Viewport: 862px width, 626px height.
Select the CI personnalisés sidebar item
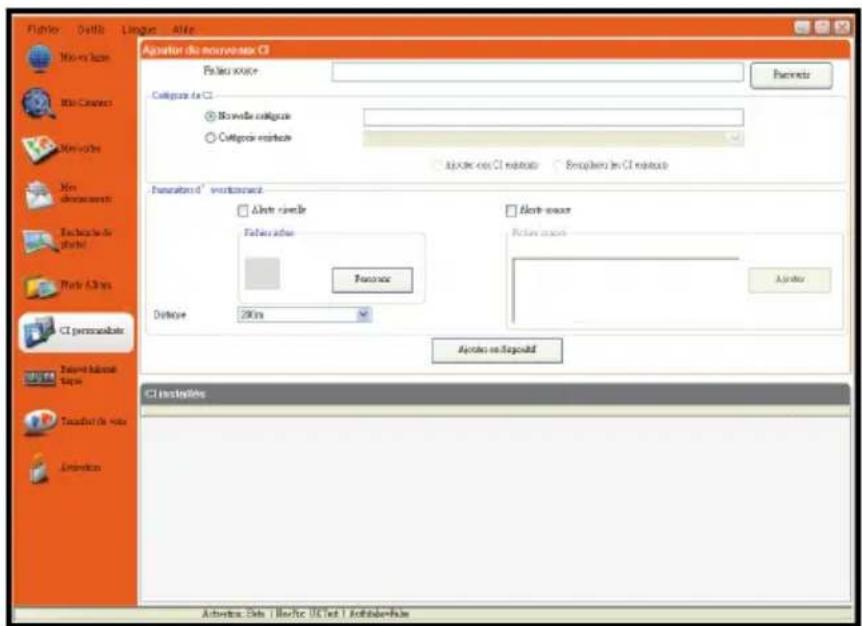coord(76,331)
